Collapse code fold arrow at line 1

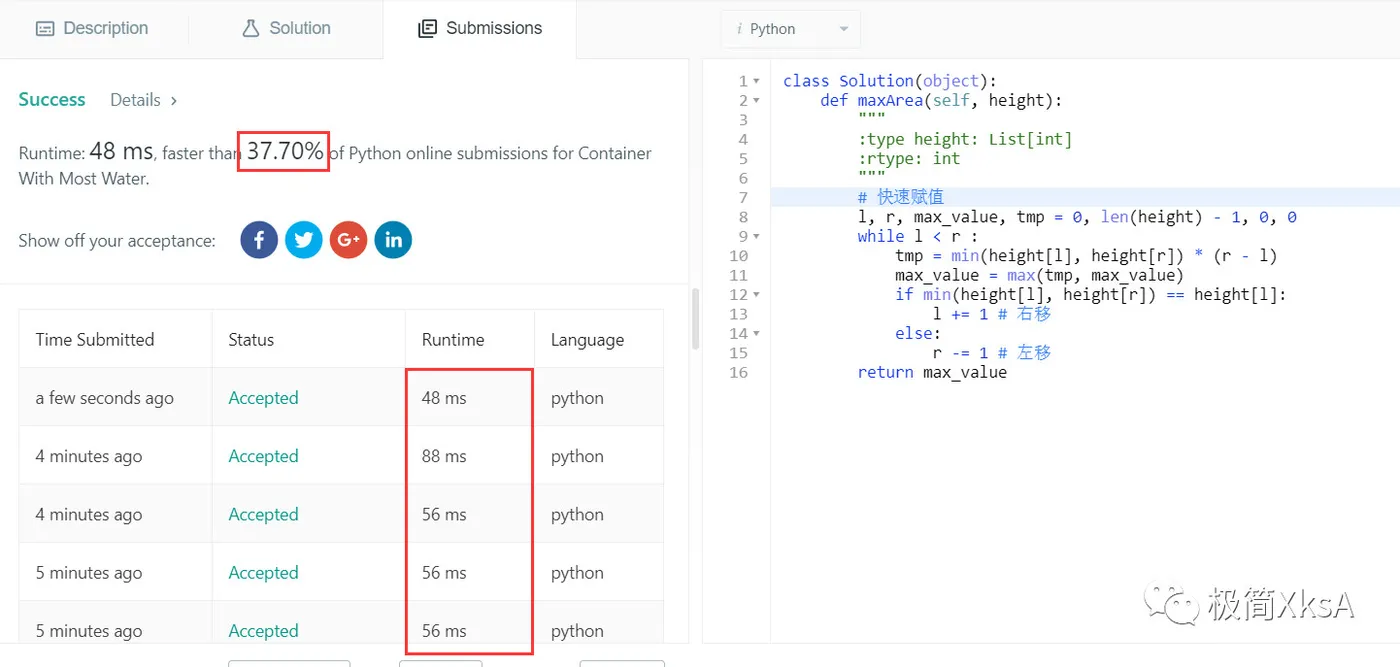coord(757,81)
